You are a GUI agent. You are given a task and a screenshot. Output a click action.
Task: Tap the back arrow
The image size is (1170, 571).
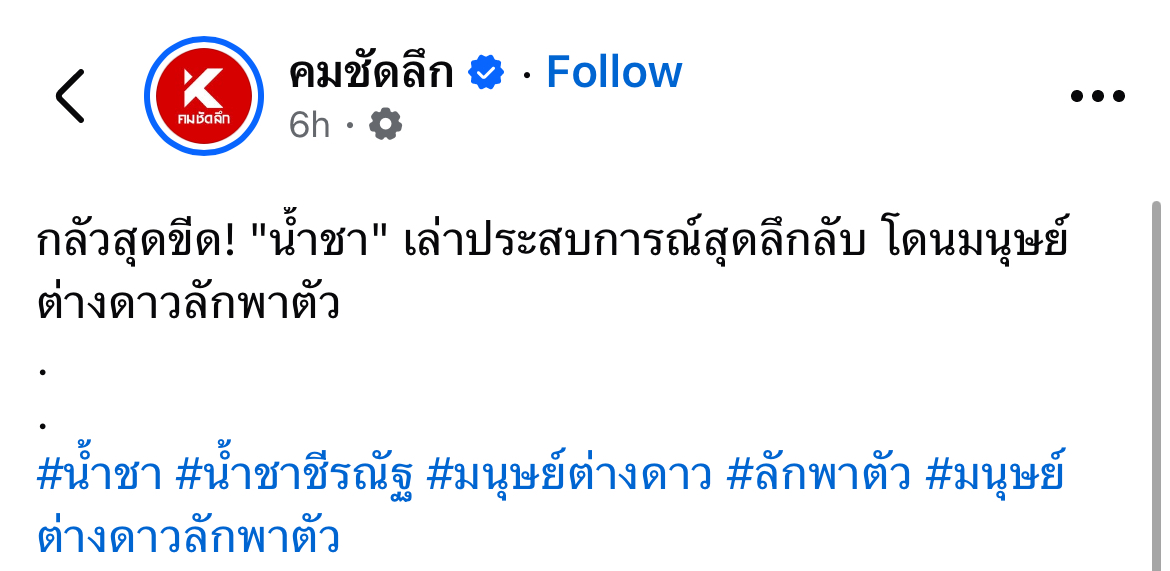tap(70, 97)
